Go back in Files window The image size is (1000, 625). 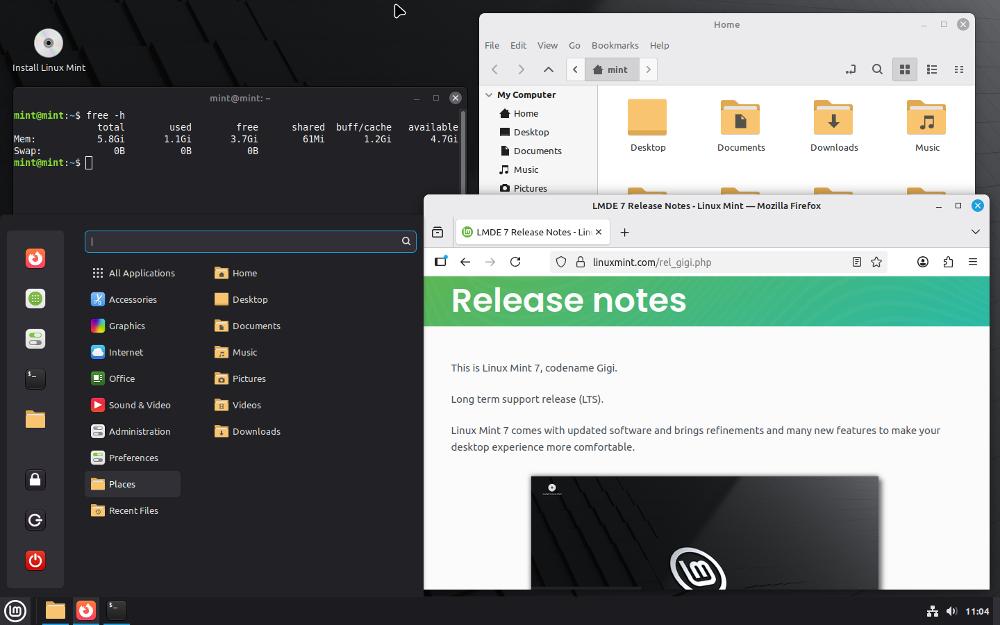click(x=495, y=70)
